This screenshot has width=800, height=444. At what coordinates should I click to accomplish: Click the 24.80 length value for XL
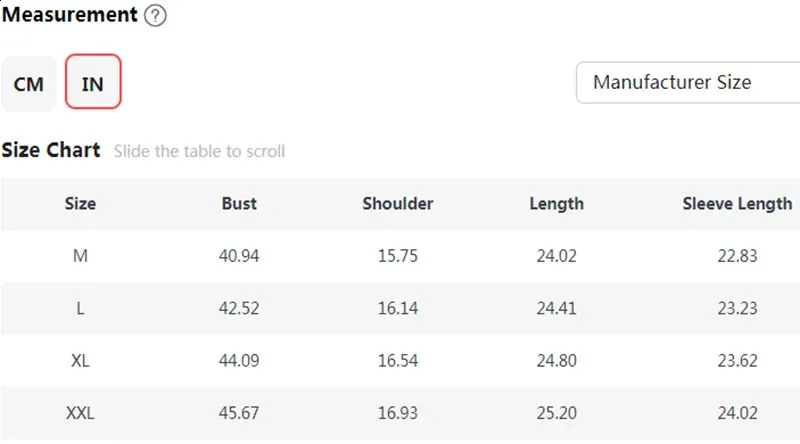pyautogui.click(x=556, y=361)
